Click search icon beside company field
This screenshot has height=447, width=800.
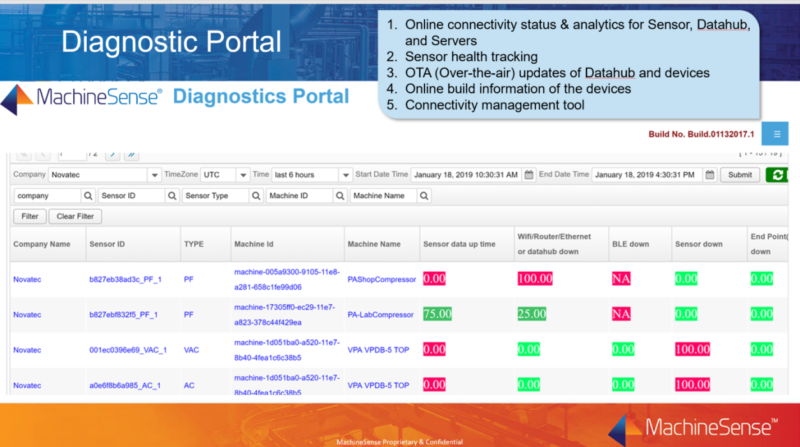[87, 196]
